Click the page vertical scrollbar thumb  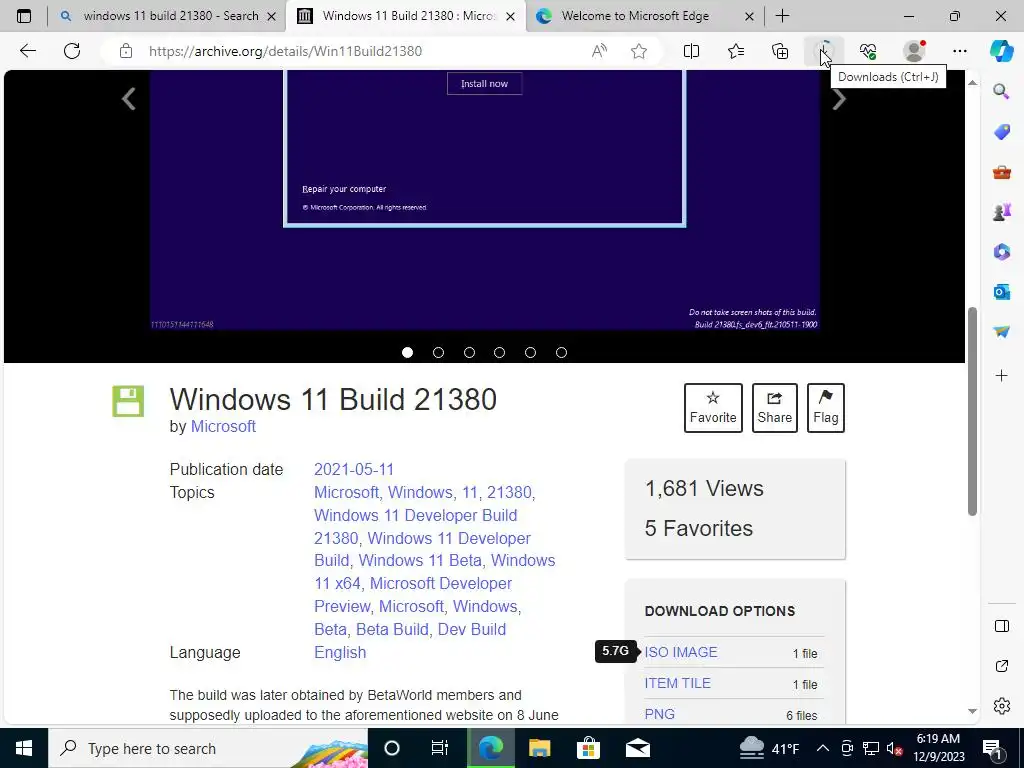(x=972, y=411)
